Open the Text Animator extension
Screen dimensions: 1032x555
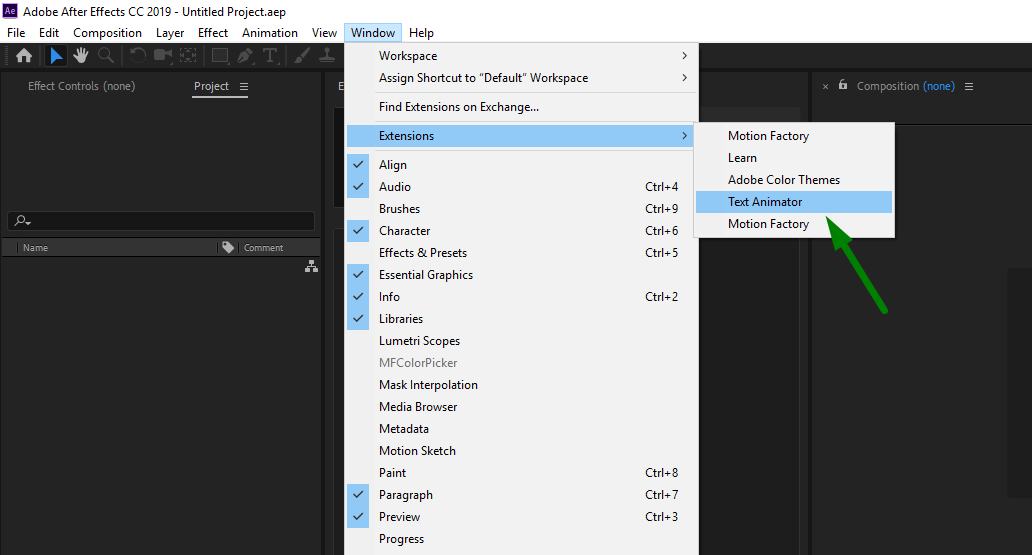click(794, 201)
